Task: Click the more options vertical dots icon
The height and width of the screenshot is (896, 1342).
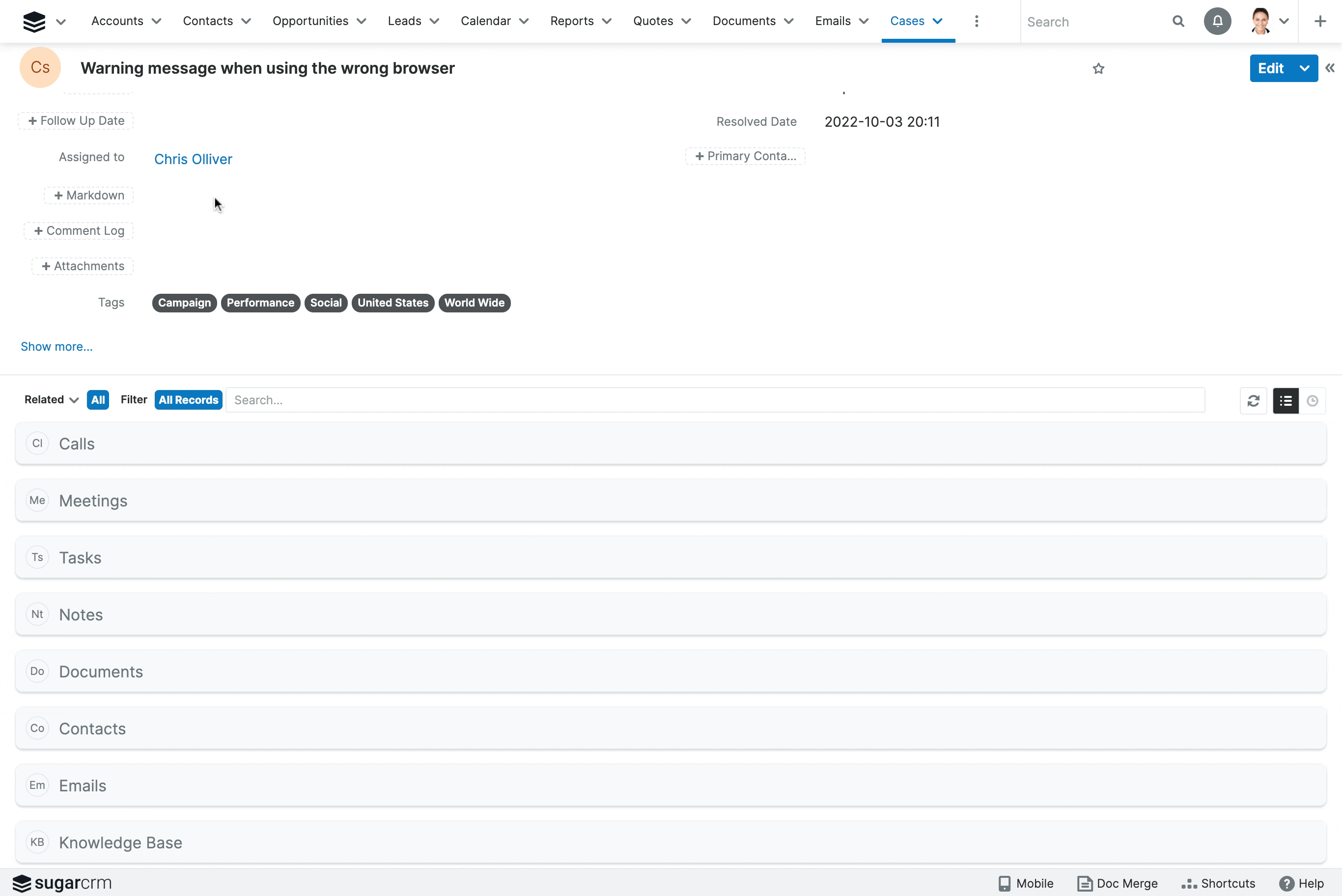Action: [x=976, y=21]
